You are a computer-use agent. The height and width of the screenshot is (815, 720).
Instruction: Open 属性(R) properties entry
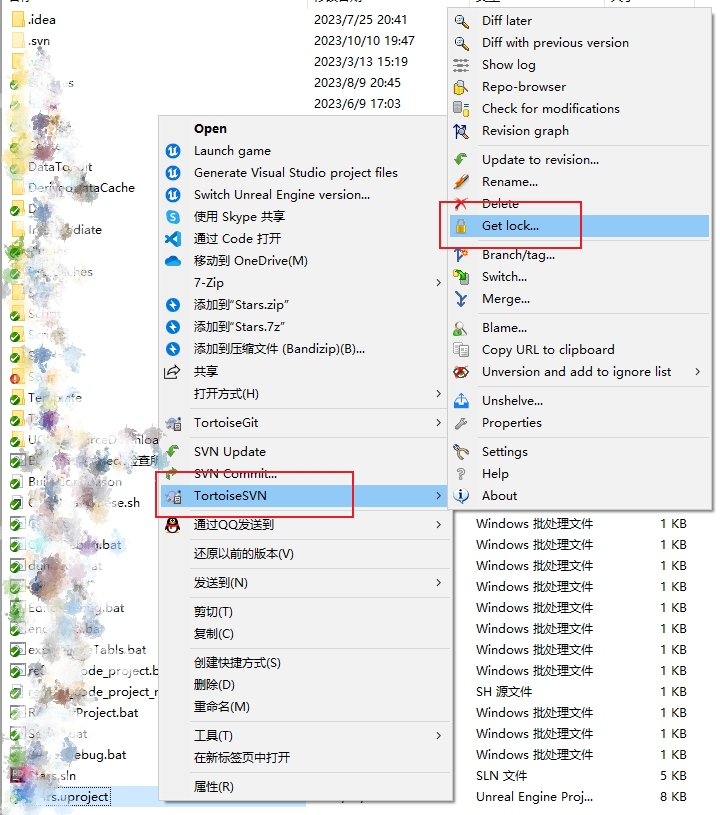(213, 787)
